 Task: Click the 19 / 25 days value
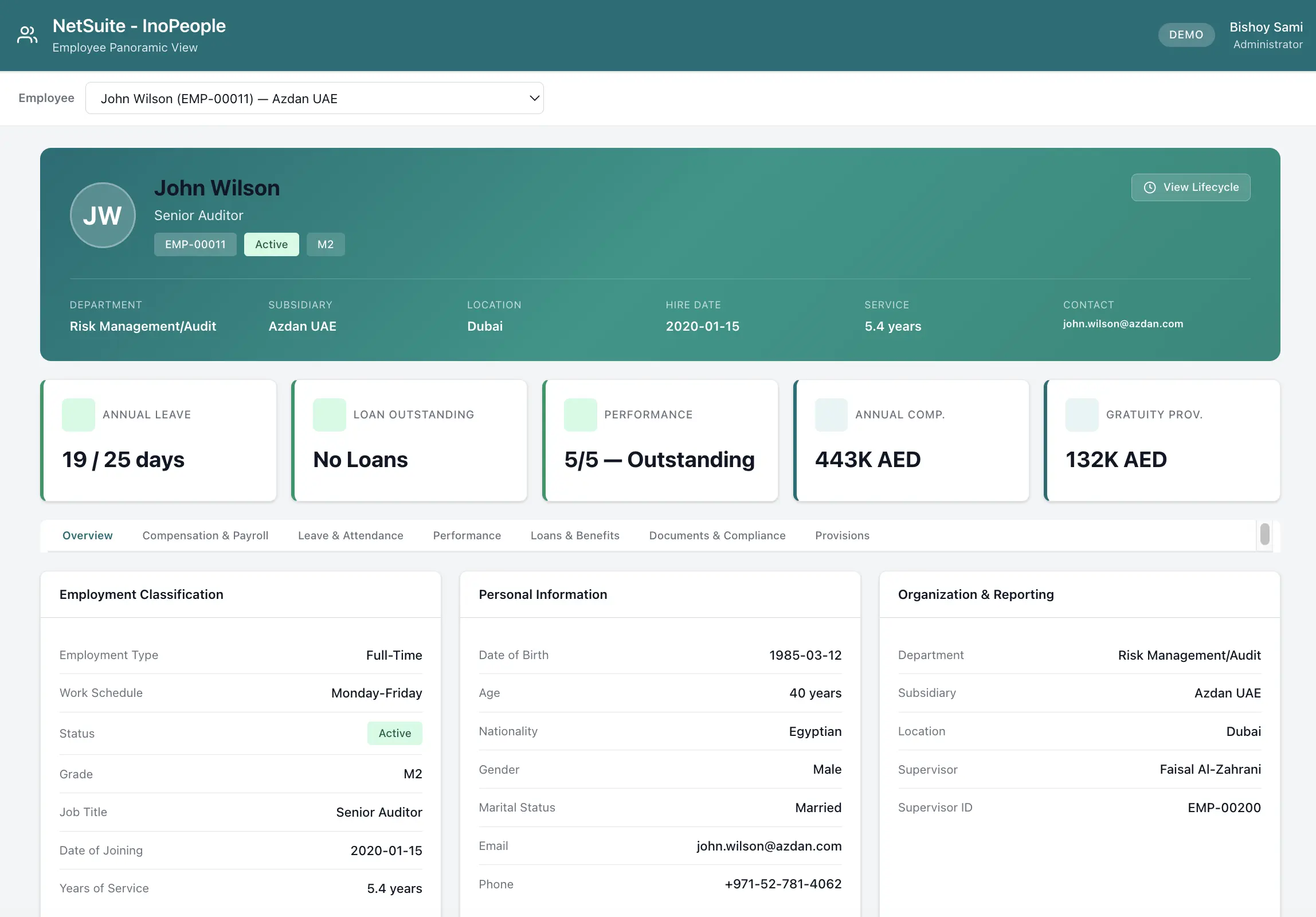123,460
